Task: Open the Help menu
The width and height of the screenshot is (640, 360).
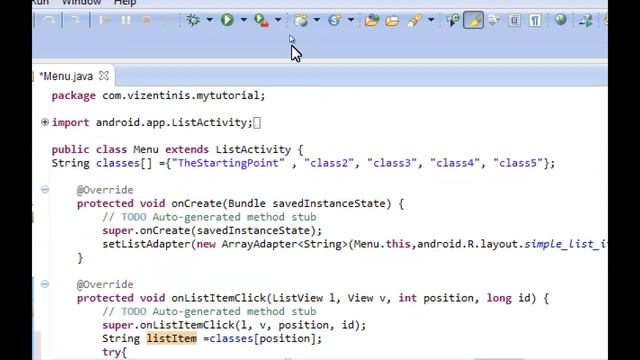Action: (125, 2)
